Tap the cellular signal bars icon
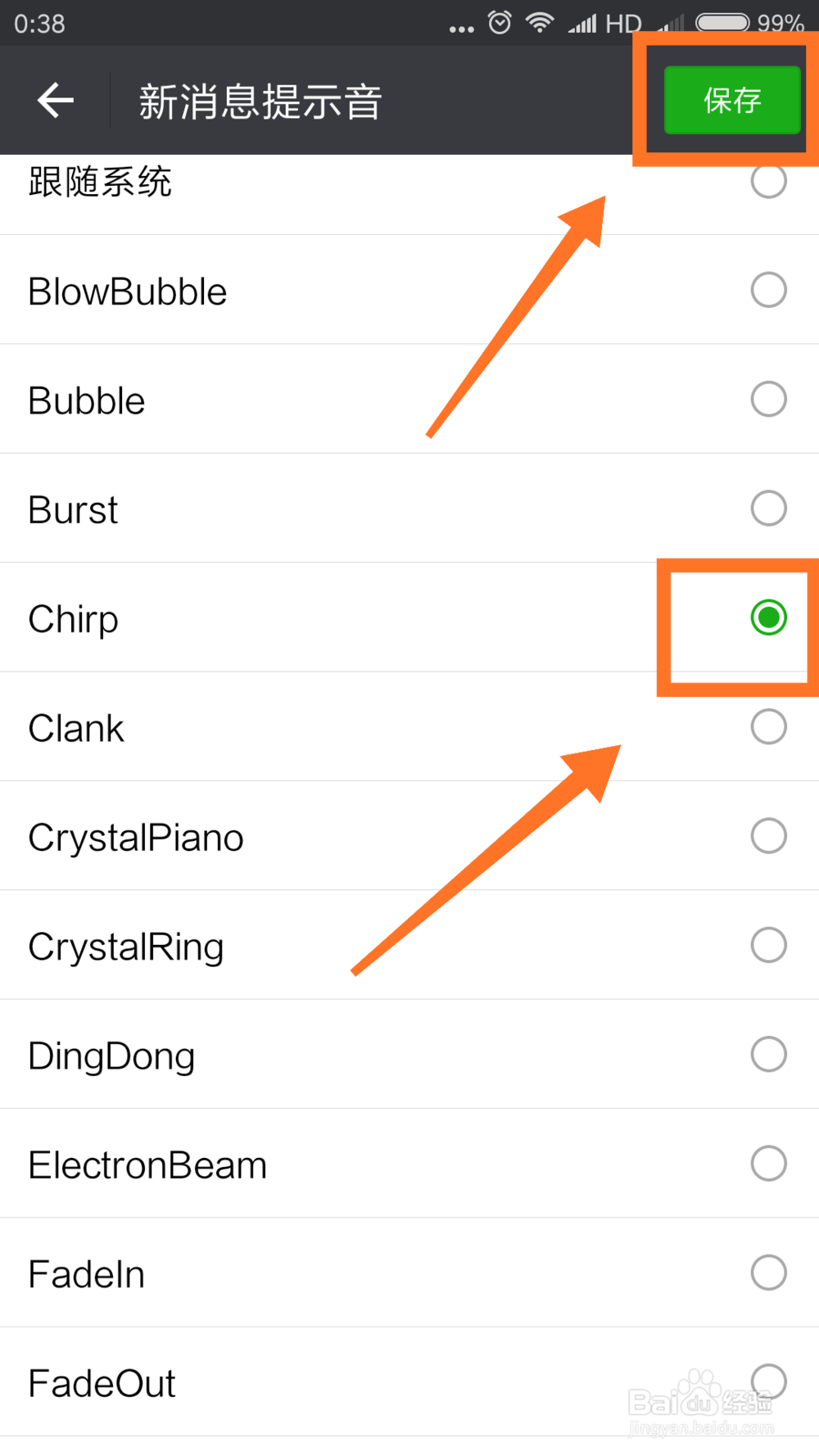This screenshot has width=819, height=1456. click(582, 24)
